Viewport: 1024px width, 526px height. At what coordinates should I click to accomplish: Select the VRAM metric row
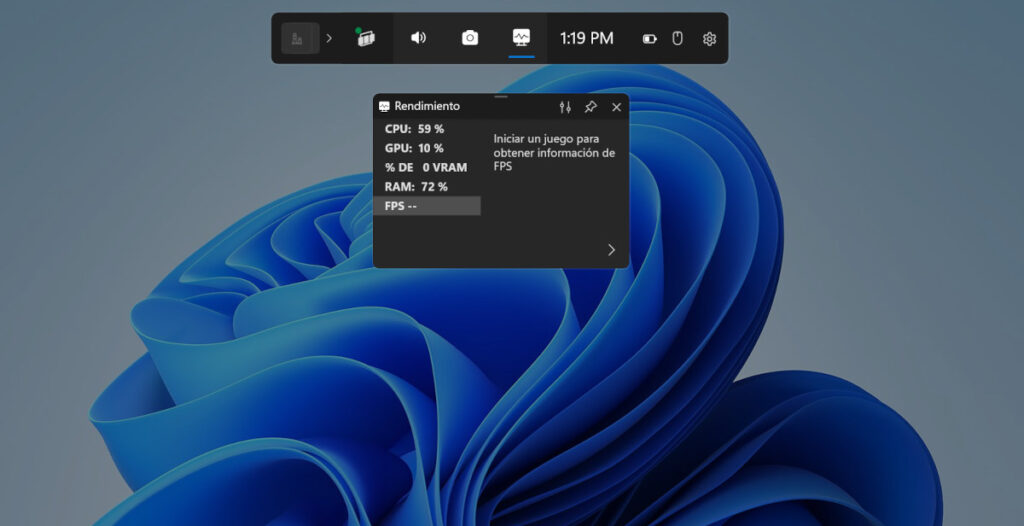(x=428, y=167)
